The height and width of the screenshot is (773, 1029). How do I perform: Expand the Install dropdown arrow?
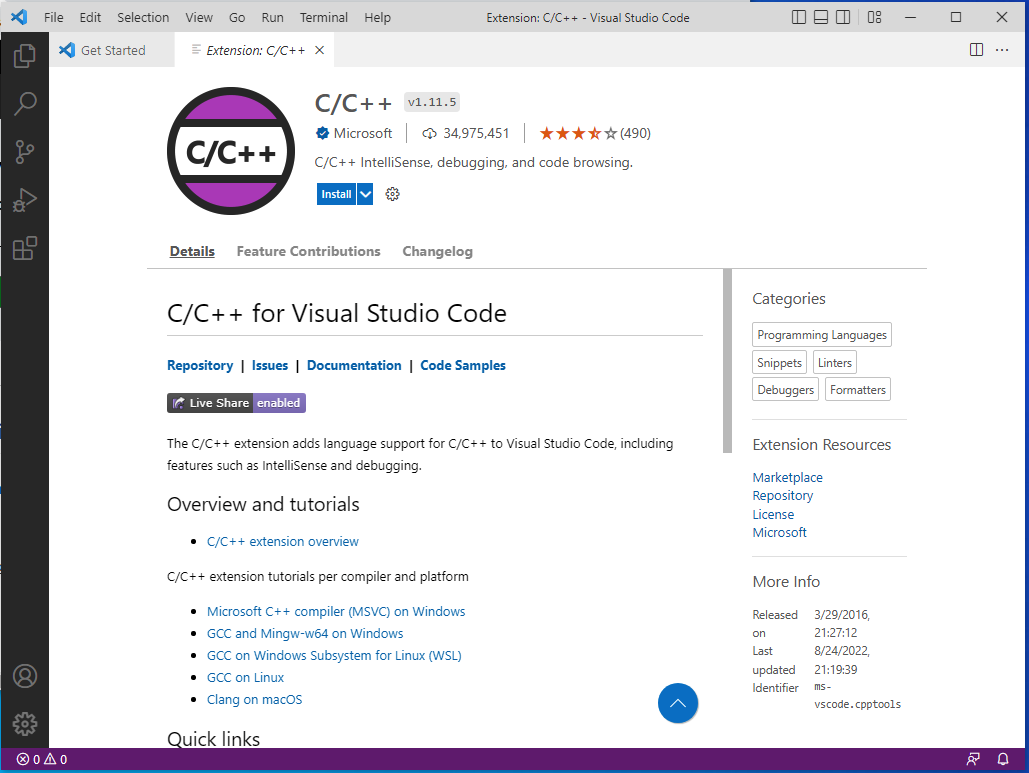tap(365, 194)
